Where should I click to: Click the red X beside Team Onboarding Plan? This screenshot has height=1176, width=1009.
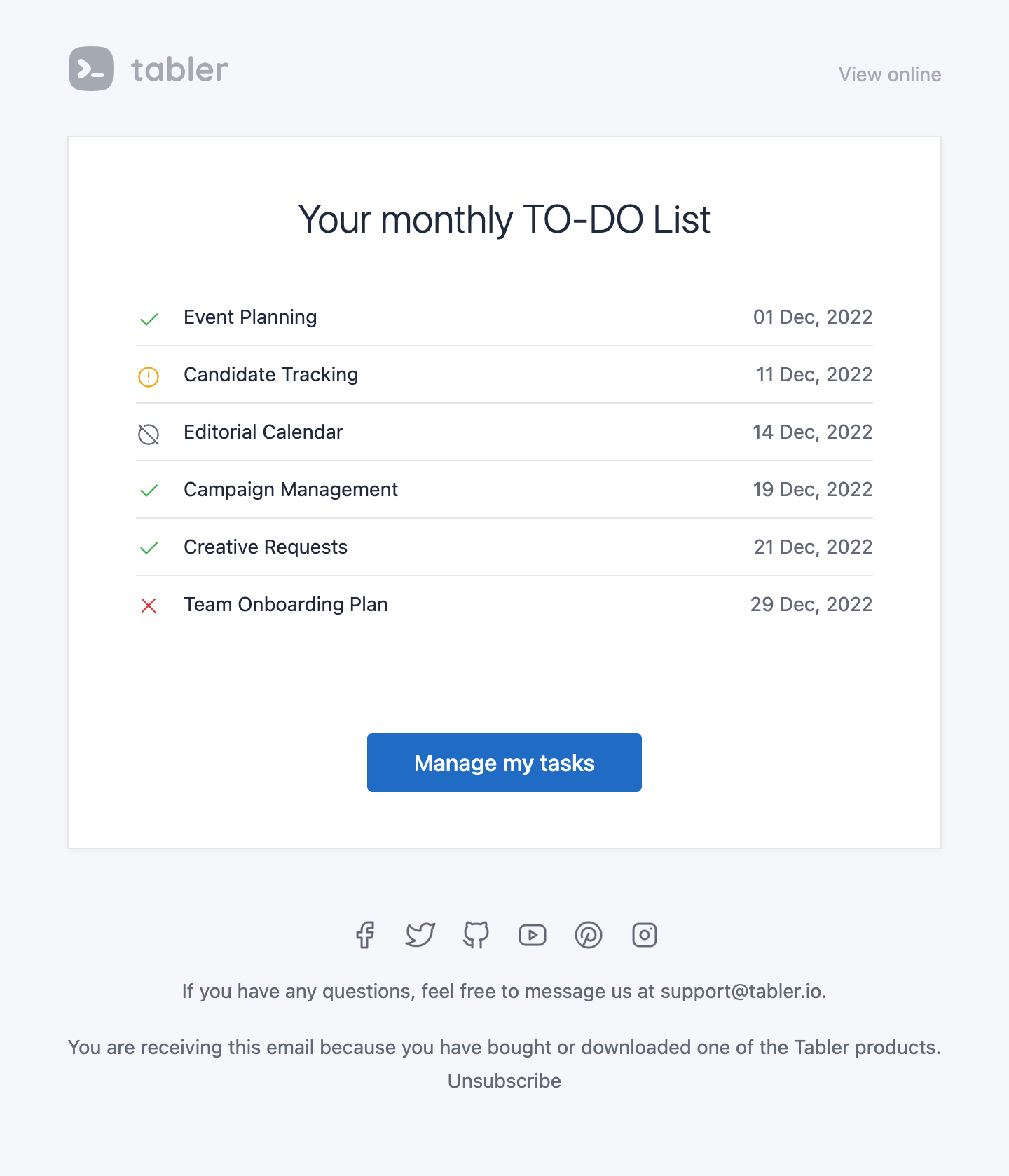(x=149, y=606)
